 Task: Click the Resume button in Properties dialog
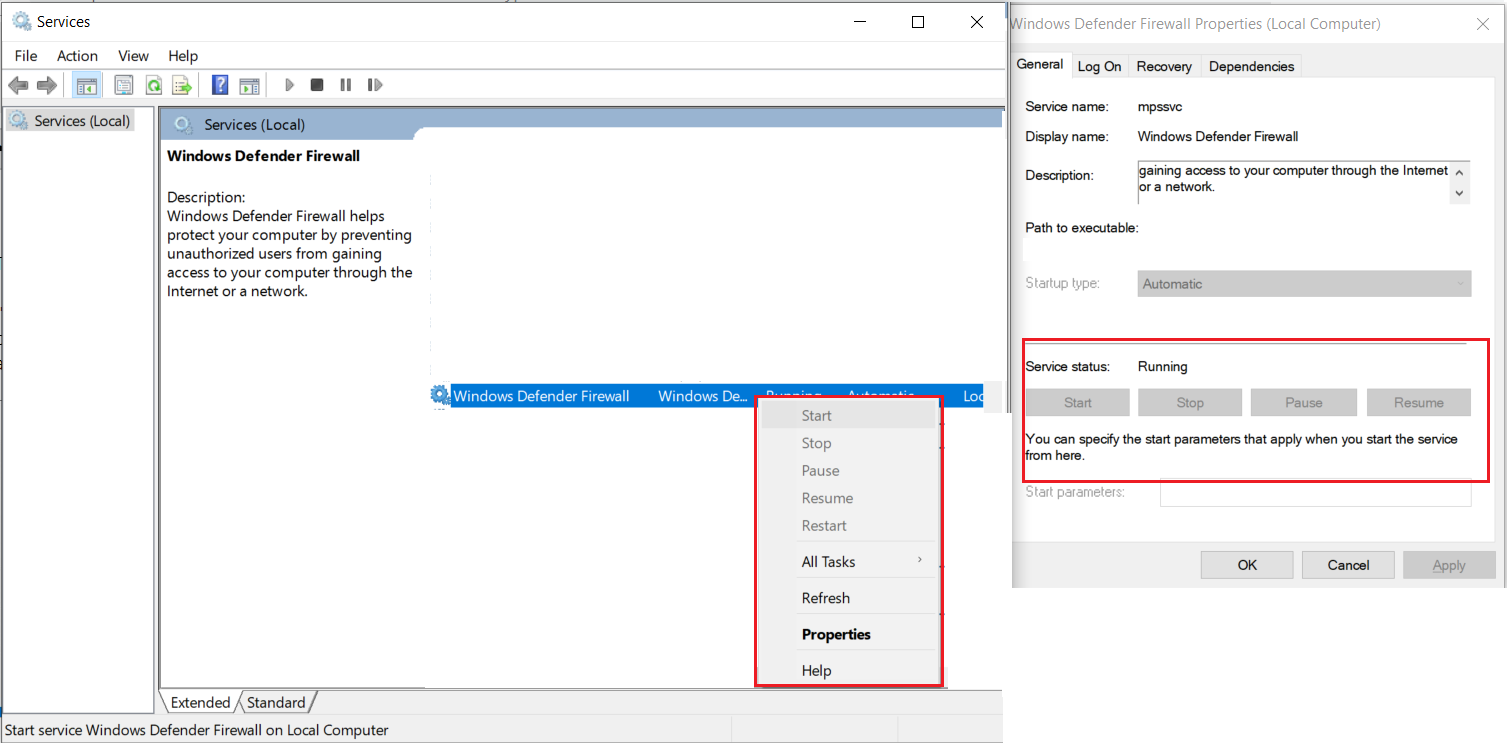(1419, 403)
